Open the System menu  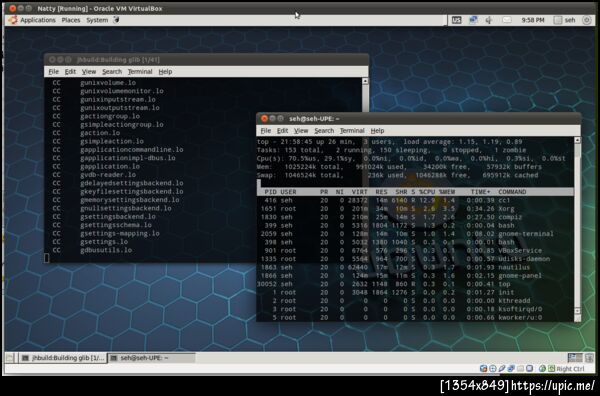point(97,20)
